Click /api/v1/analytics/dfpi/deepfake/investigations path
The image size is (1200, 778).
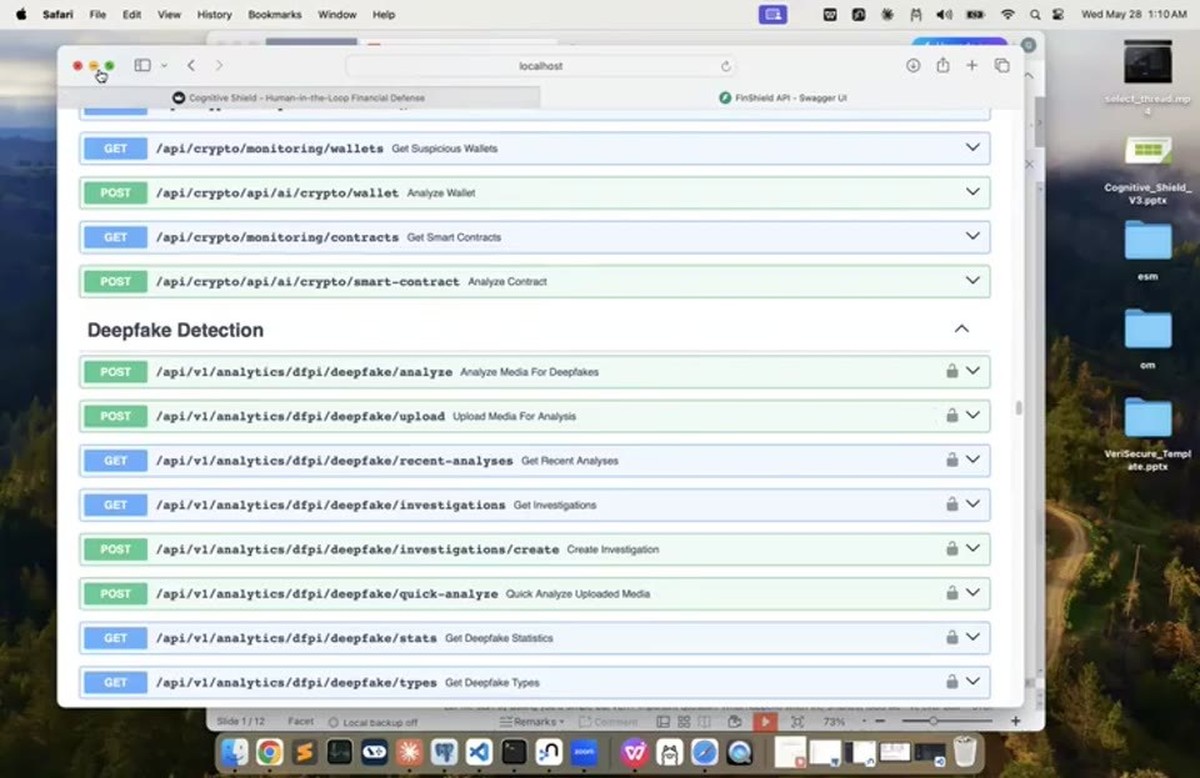pyautogui.click(x=330, y=505)
